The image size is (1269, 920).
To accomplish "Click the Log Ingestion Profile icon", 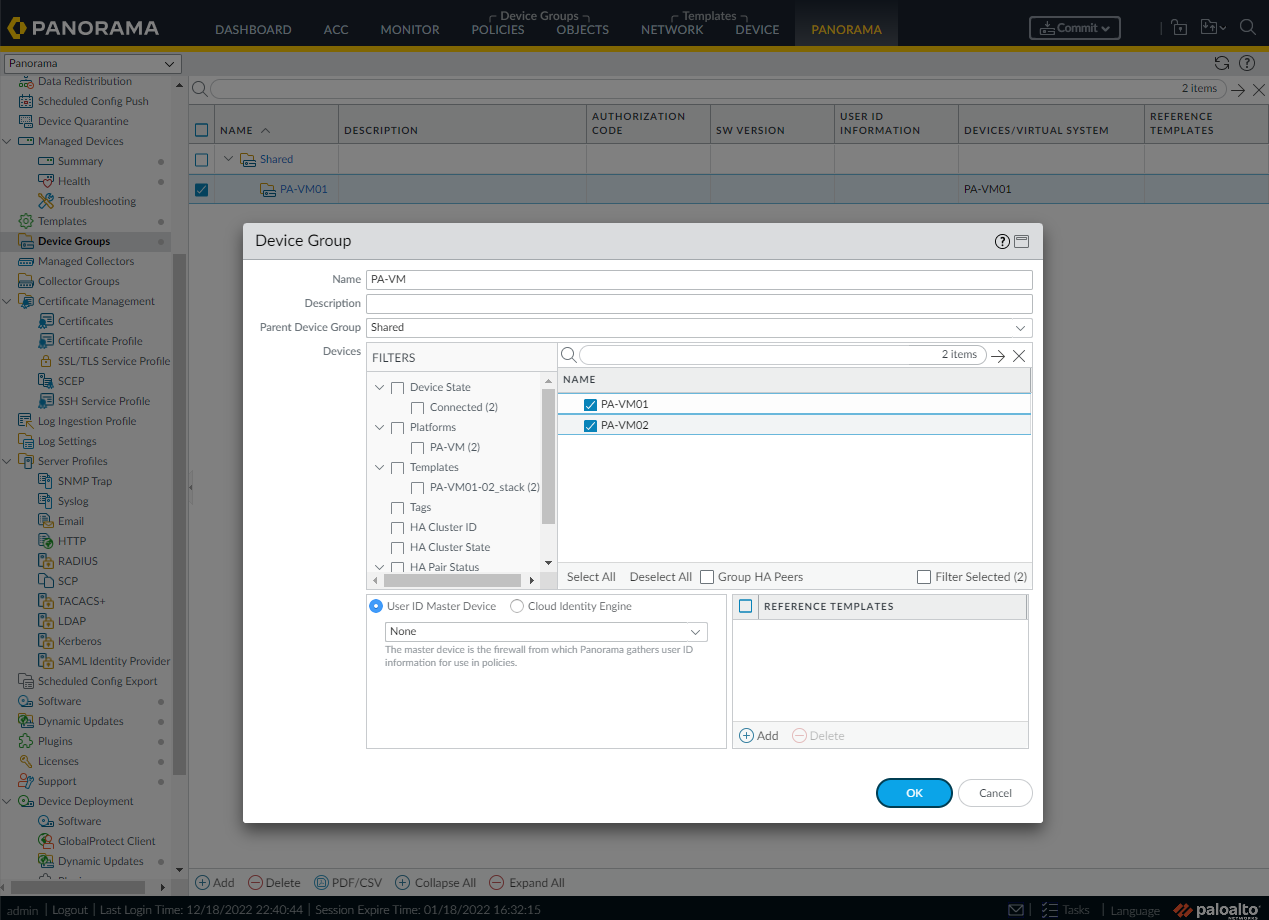I will [x=25, y=421].
